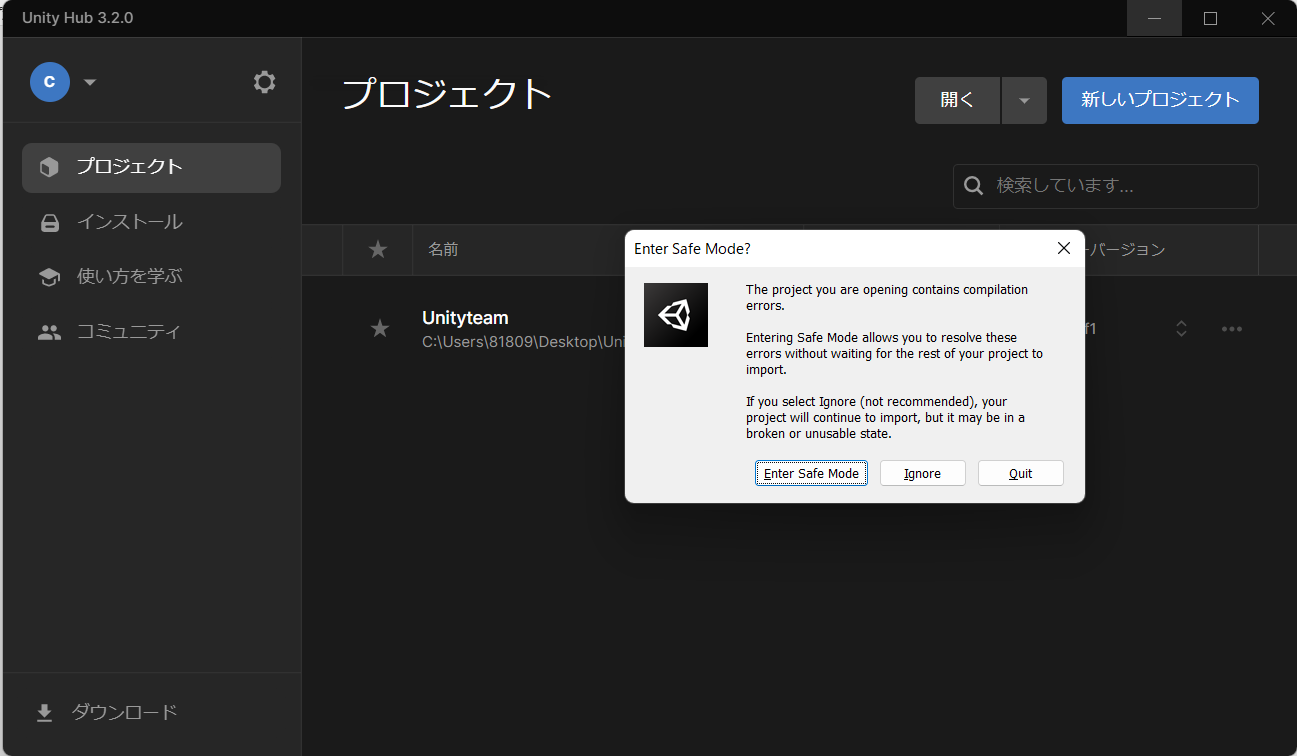1297x756 pixels.
Task: Click the 開く button
Action: [957, 100]
